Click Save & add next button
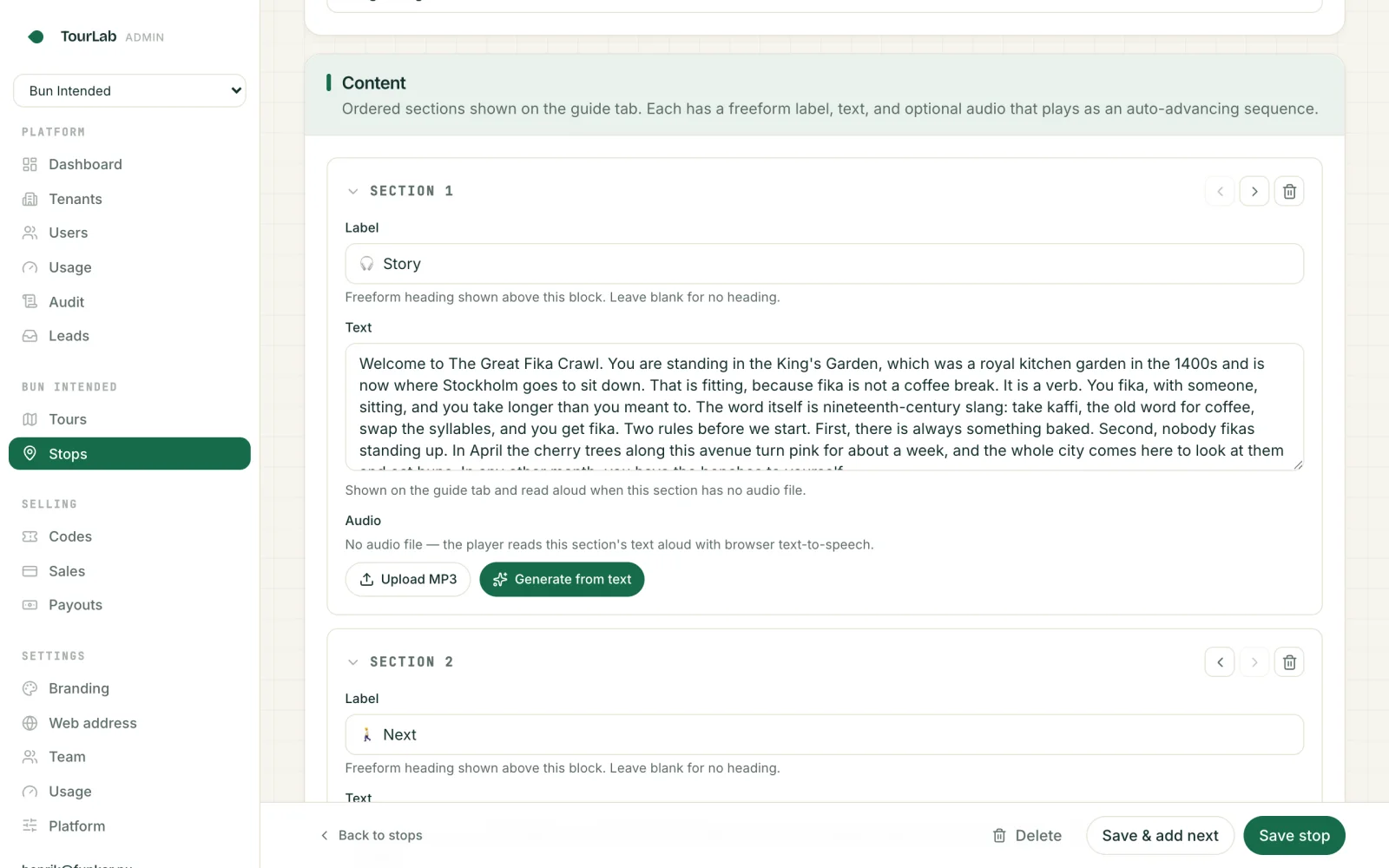The height and width of the screenshot is (868, 1389). click(x=1160, y=835)
